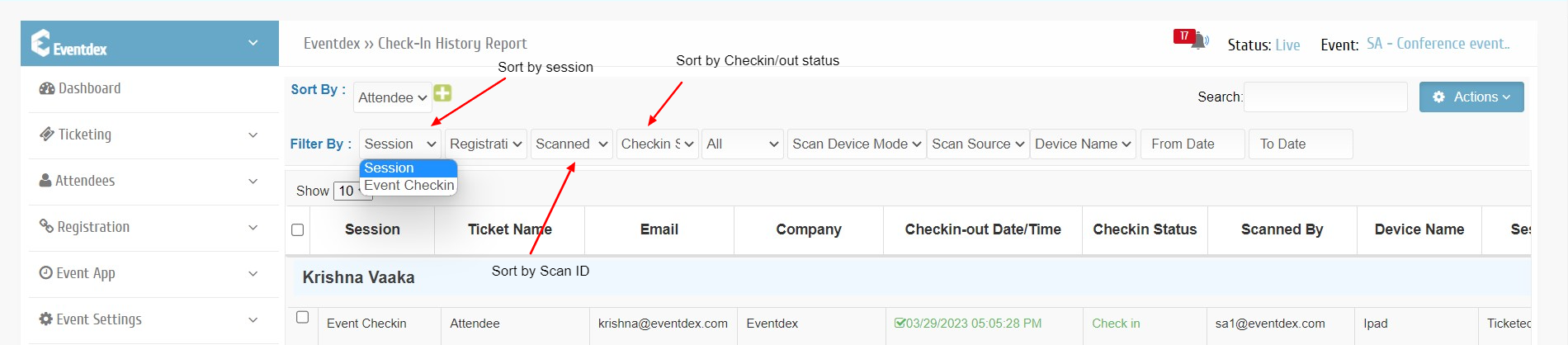
Task: Click the Actions button
Action: (x=1471, y=97)
